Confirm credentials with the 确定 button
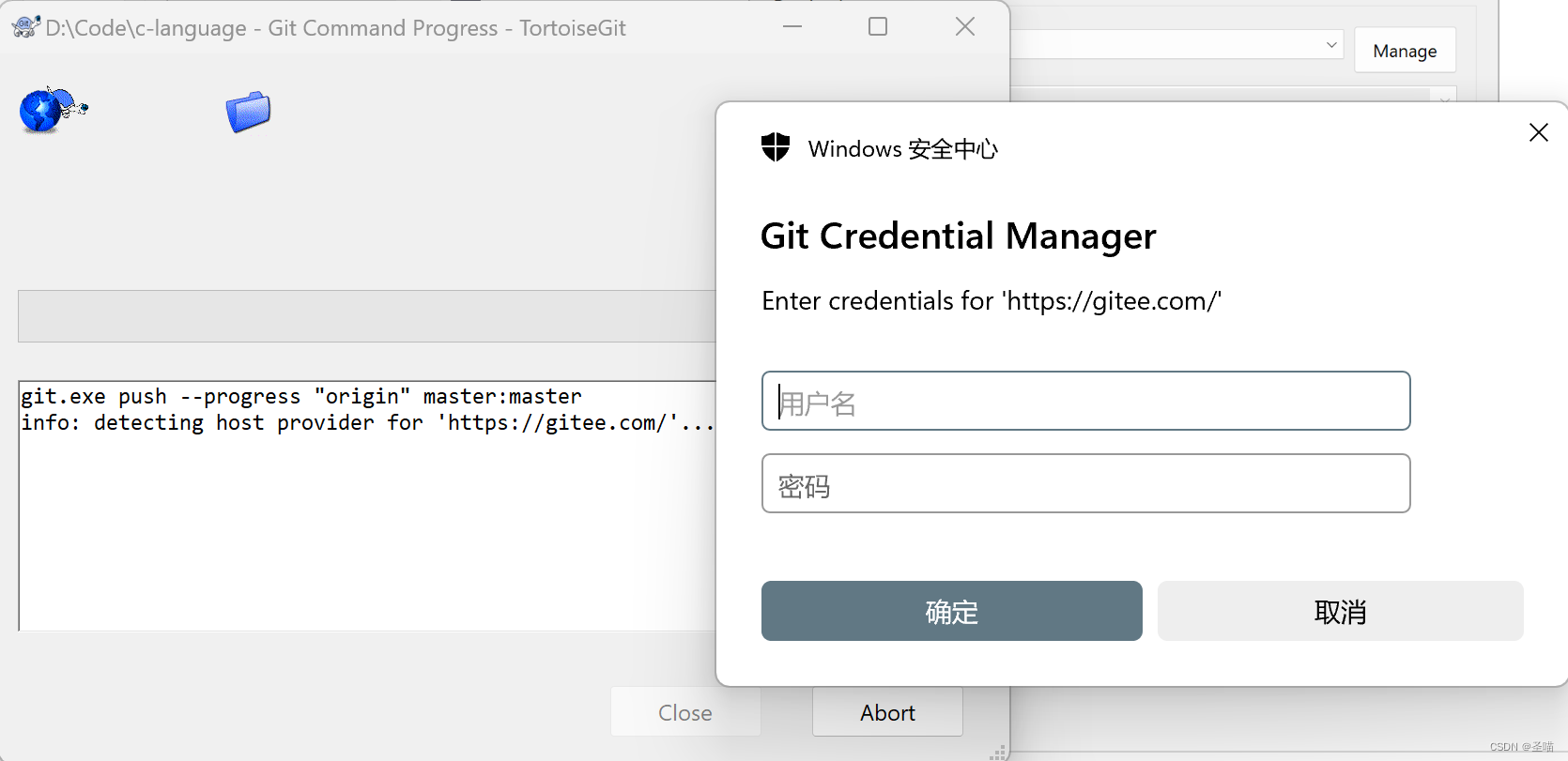This screenshot has height=761, width=1568. (951, 611)
